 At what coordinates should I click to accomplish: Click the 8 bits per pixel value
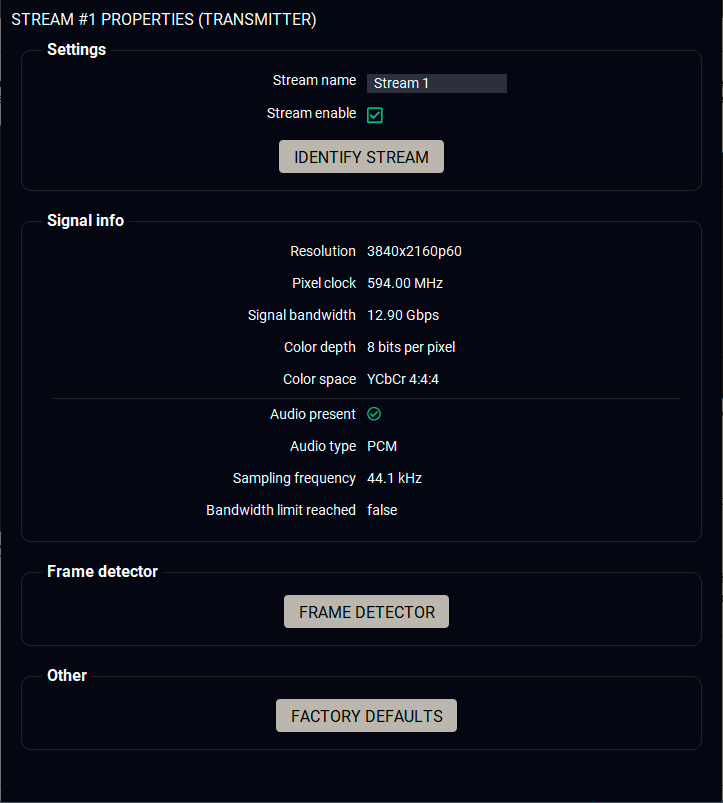pos(411,347)
